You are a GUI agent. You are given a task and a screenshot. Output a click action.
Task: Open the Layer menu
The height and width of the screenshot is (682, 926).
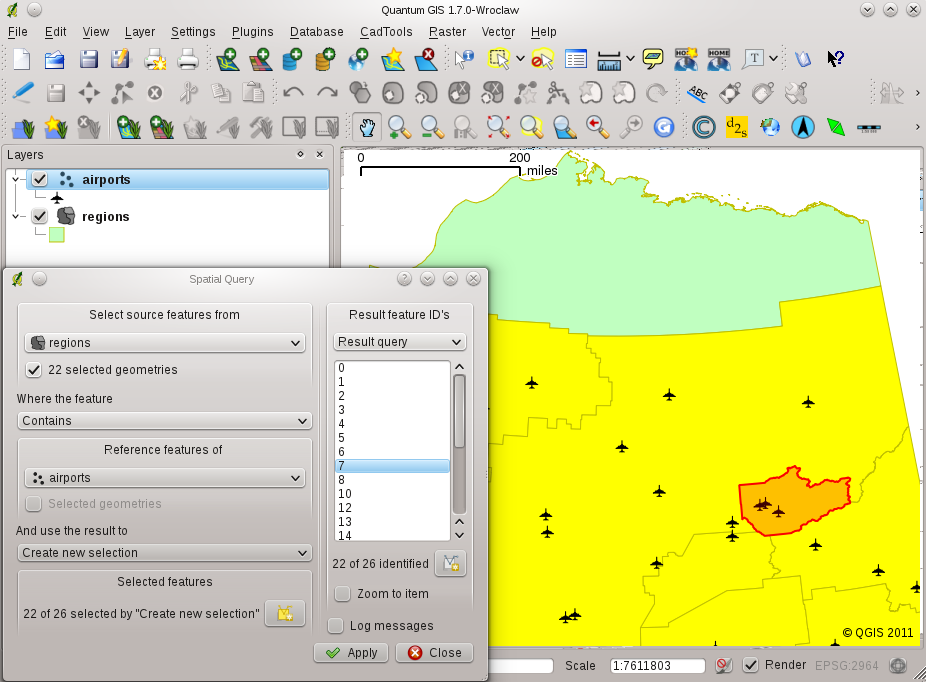click(x=140, y=32)
